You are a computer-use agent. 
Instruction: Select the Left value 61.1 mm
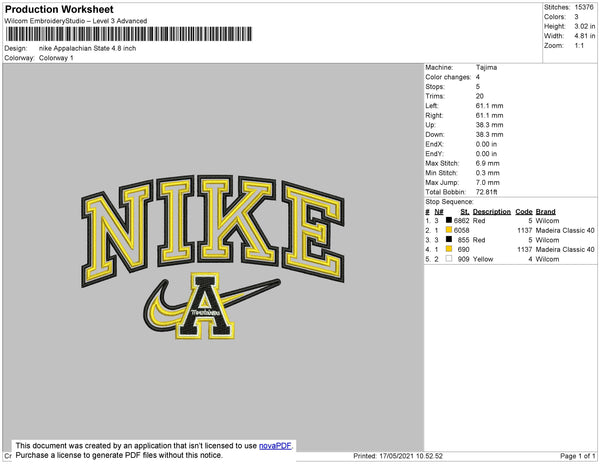tap(489, 106)
